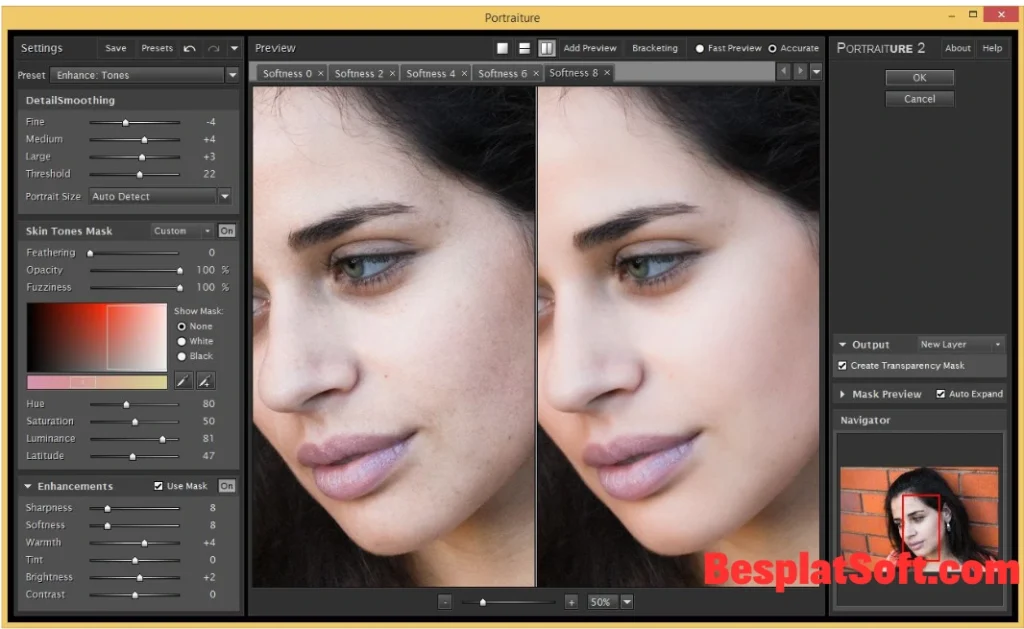The width and height of the screenshot is (1024, 629).
Task: Switch to the Softness 4 preview tab
Action: tap(432, 72)
